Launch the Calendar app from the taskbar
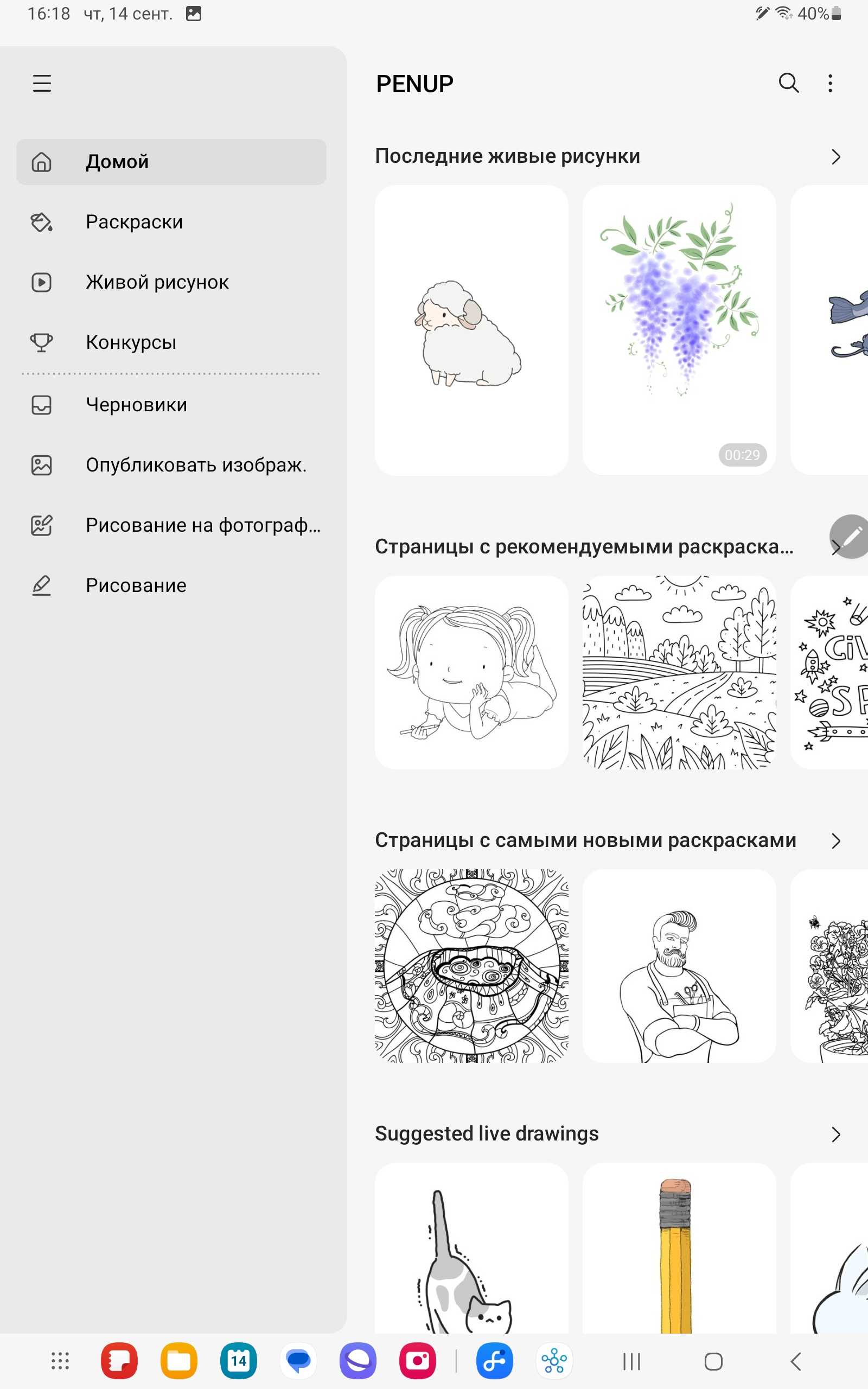This screenshot has width=868, height=1389. tap(239, 1361)
